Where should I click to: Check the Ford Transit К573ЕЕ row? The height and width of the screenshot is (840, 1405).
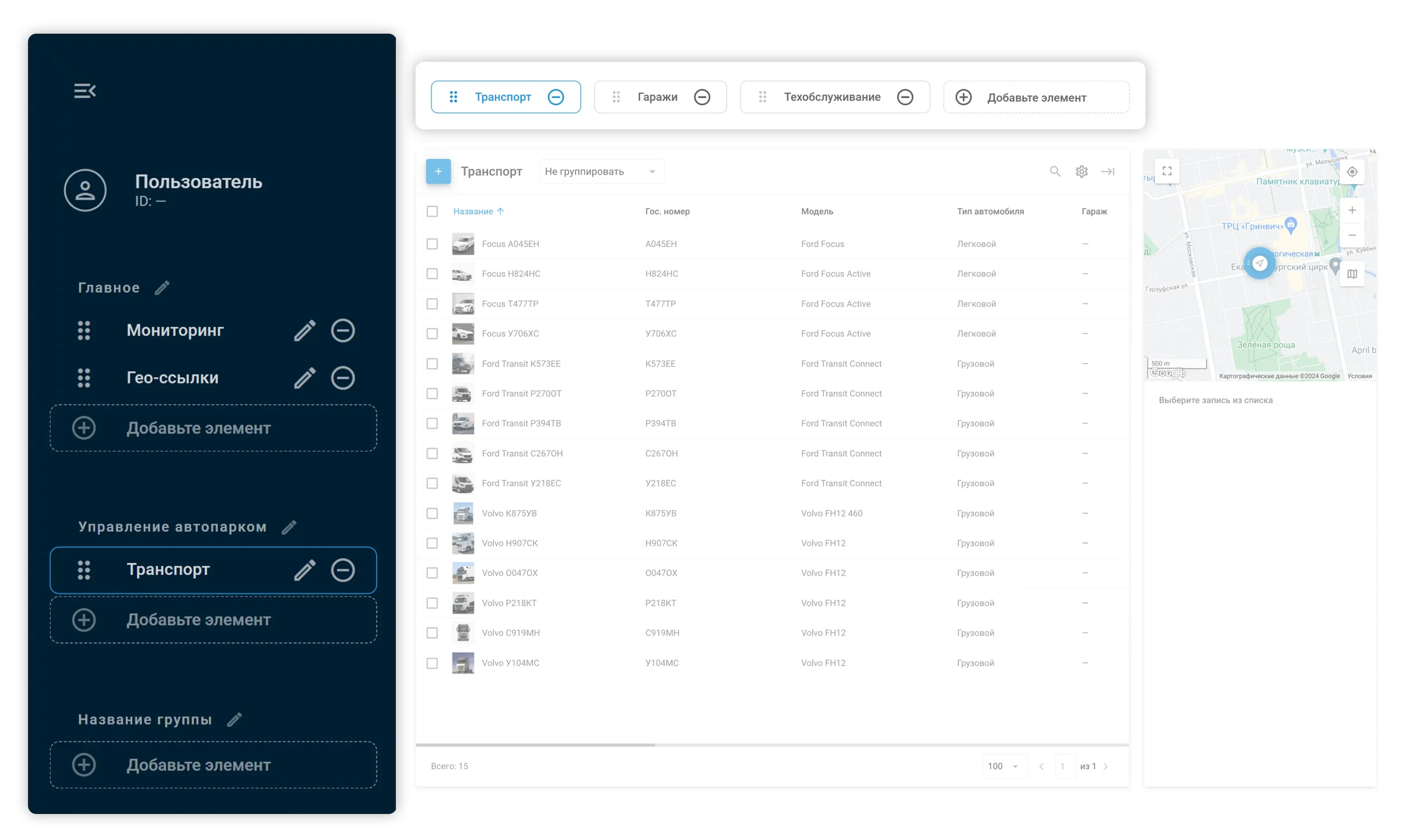point(432,363)
